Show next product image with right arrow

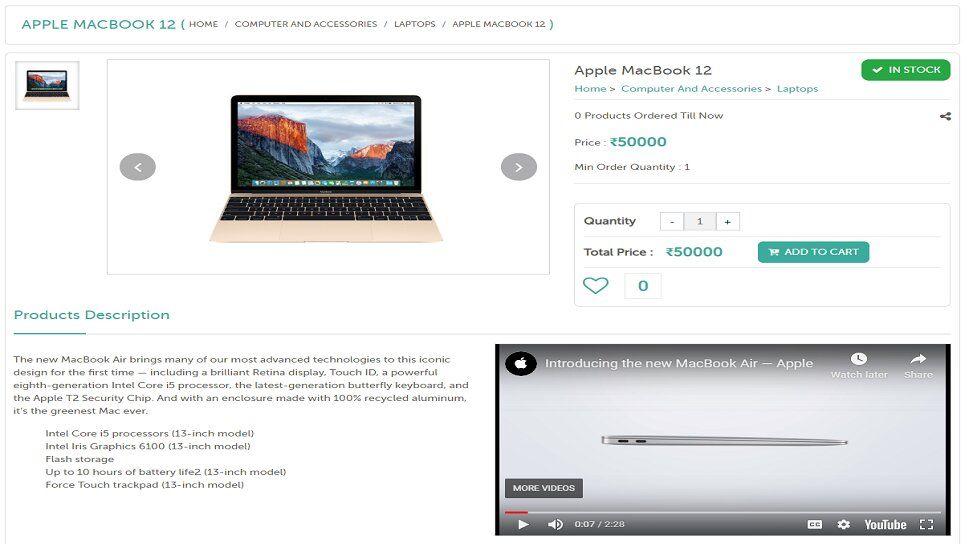pyautogui.click(x=519, y=167)
